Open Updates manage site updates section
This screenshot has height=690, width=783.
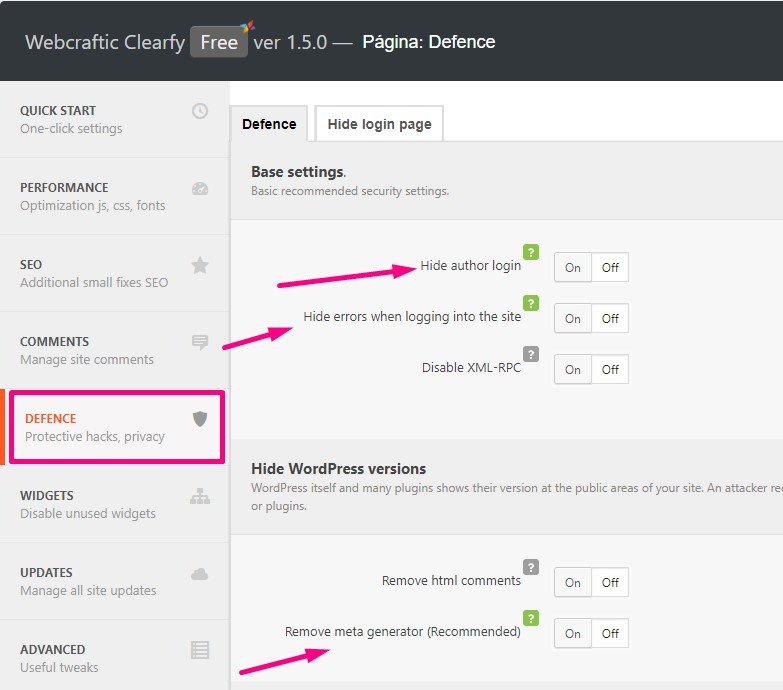click(x=115, y=581)
